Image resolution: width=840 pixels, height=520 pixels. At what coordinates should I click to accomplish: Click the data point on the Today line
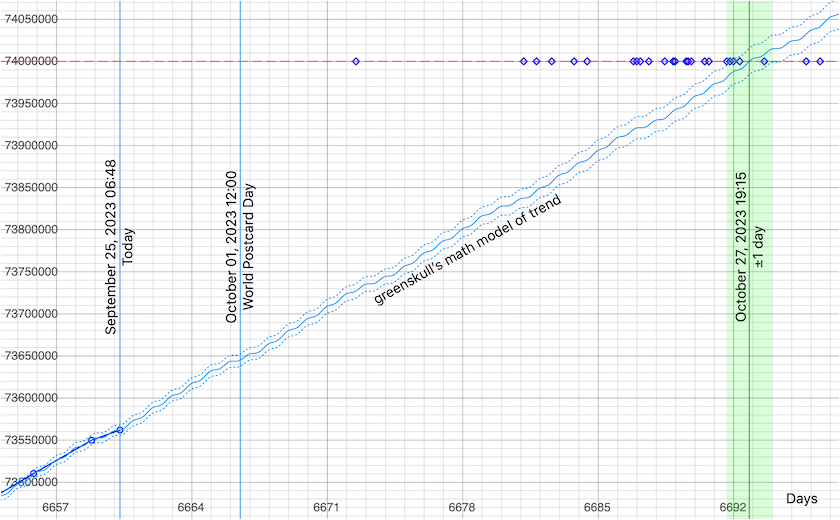pyautogui.click(x=120, y=430)
